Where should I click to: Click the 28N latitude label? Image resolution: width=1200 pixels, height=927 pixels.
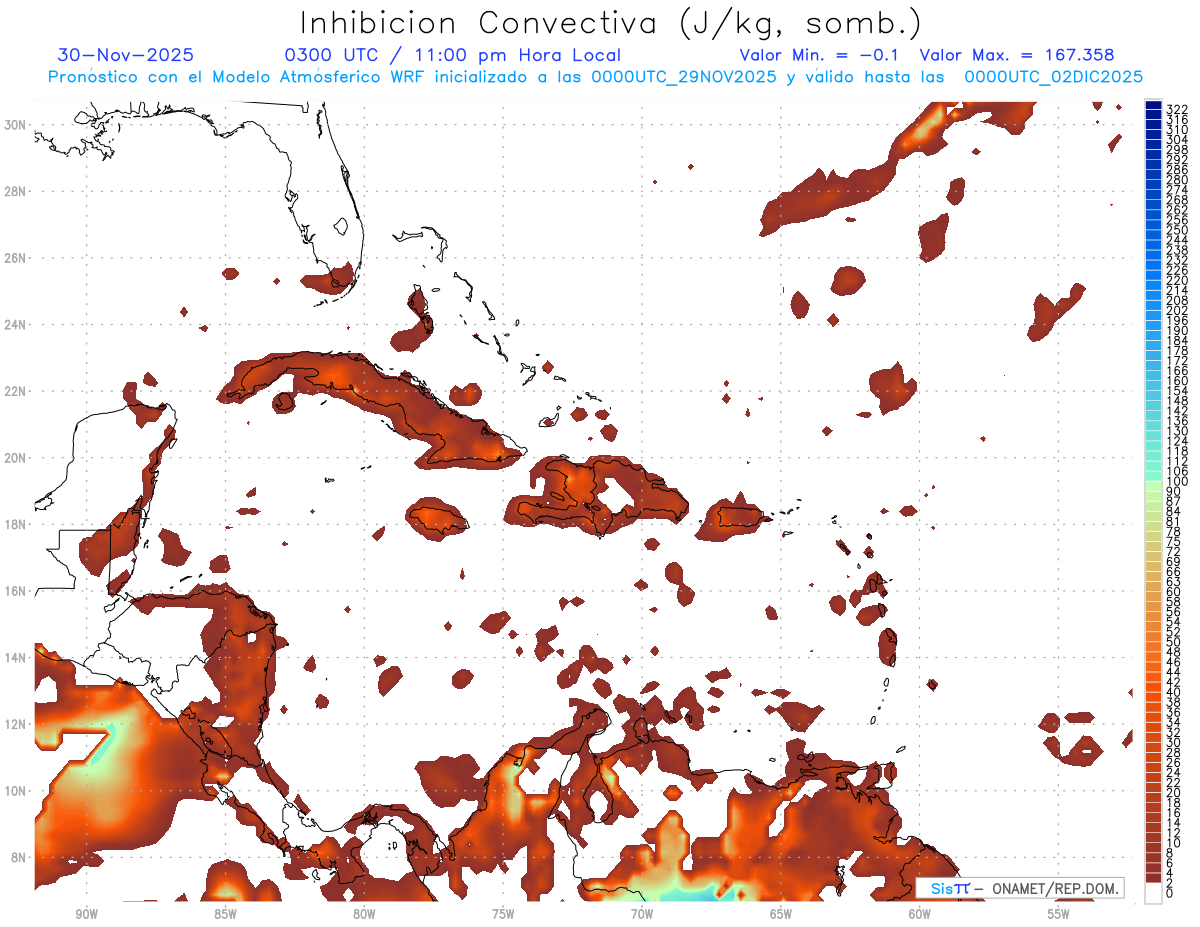click(16, 191)
